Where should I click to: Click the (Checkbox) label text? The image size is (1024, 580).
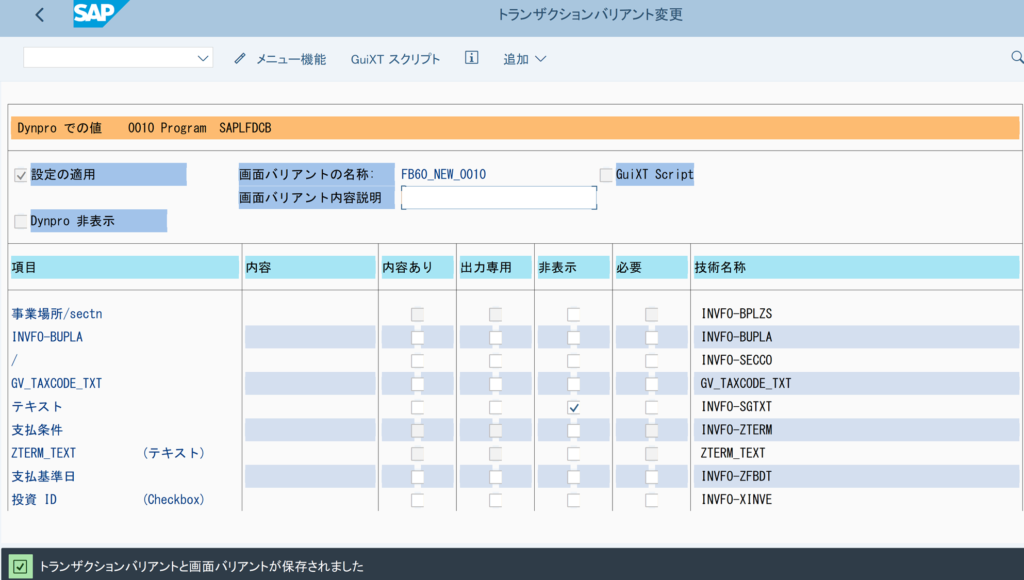pos(174,500)
